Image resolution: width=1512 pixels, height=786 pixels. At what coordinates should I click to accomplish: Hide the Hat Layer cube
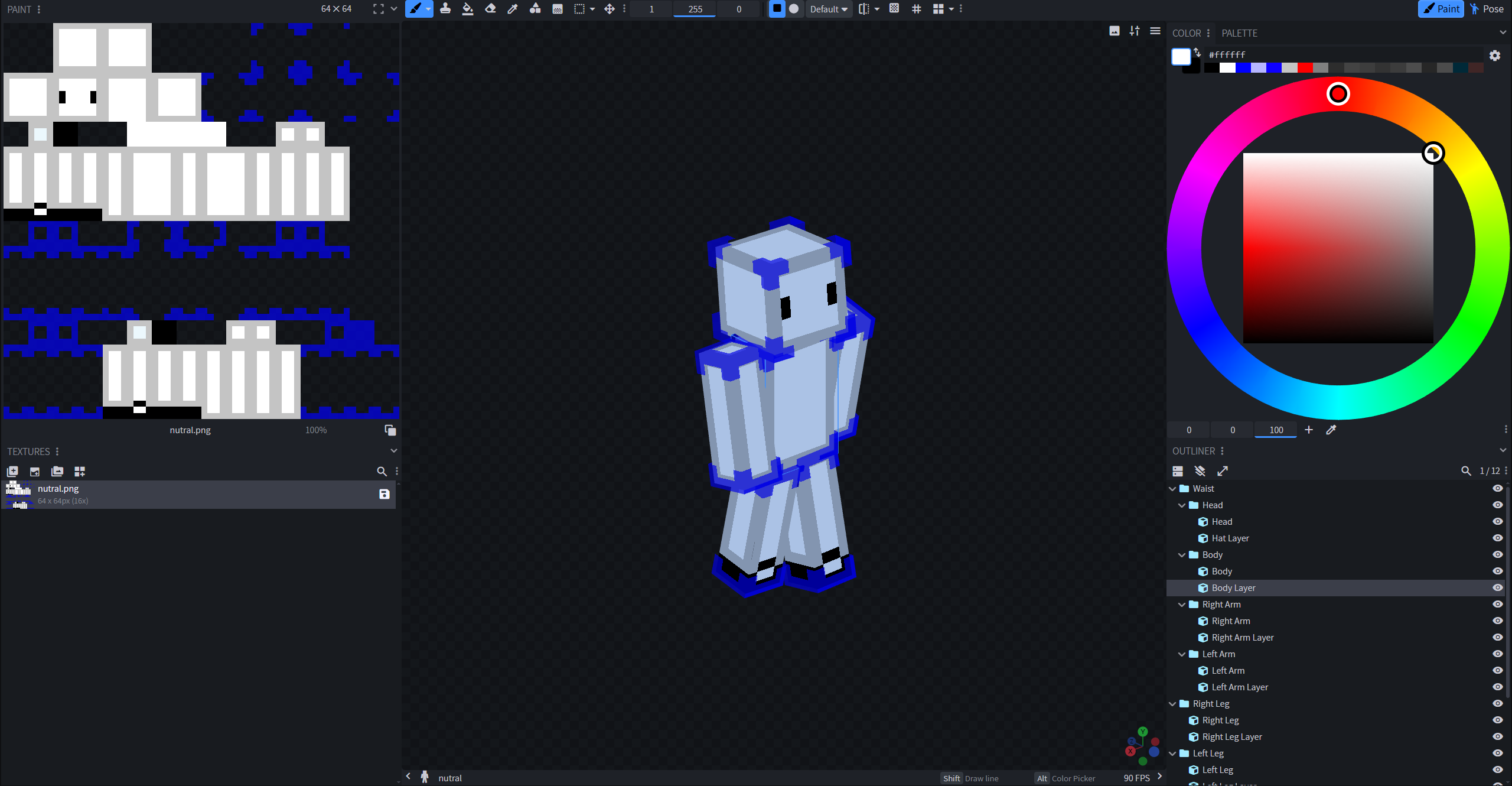click(x=1497, y=538)
